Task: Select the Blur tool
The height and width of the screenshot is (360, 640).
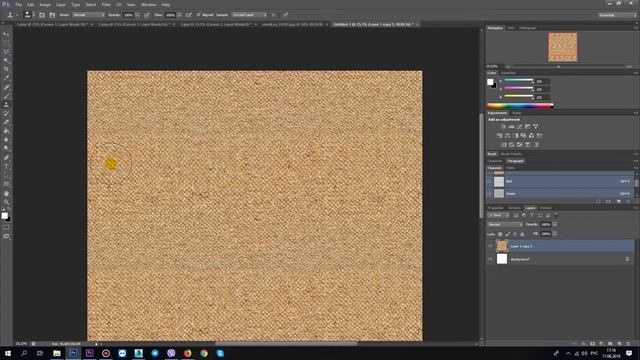Action: 6,140
